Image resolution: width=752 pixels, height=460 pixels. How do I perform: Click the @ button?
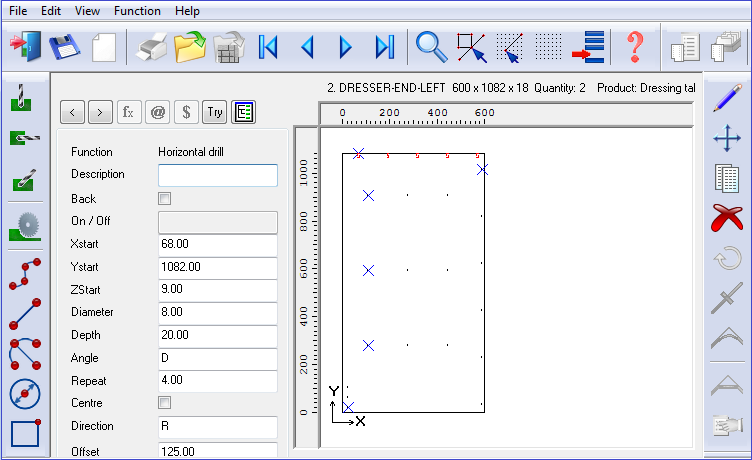coord(158,112)
